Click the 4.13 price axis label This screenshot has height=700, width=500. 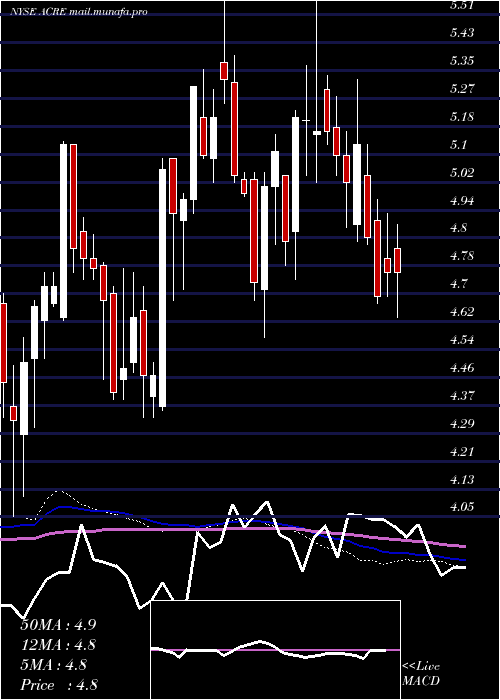pos(462,479)
